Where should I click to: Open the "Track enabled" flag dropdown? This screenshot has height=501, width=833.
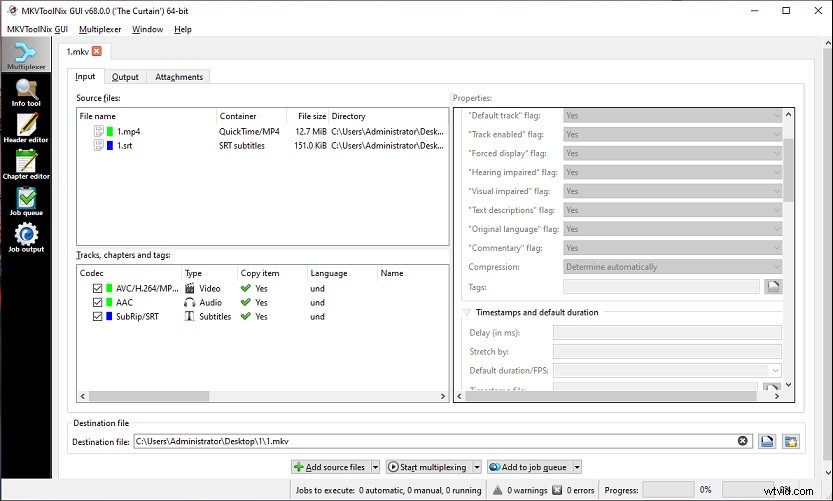tap(673, 134)
